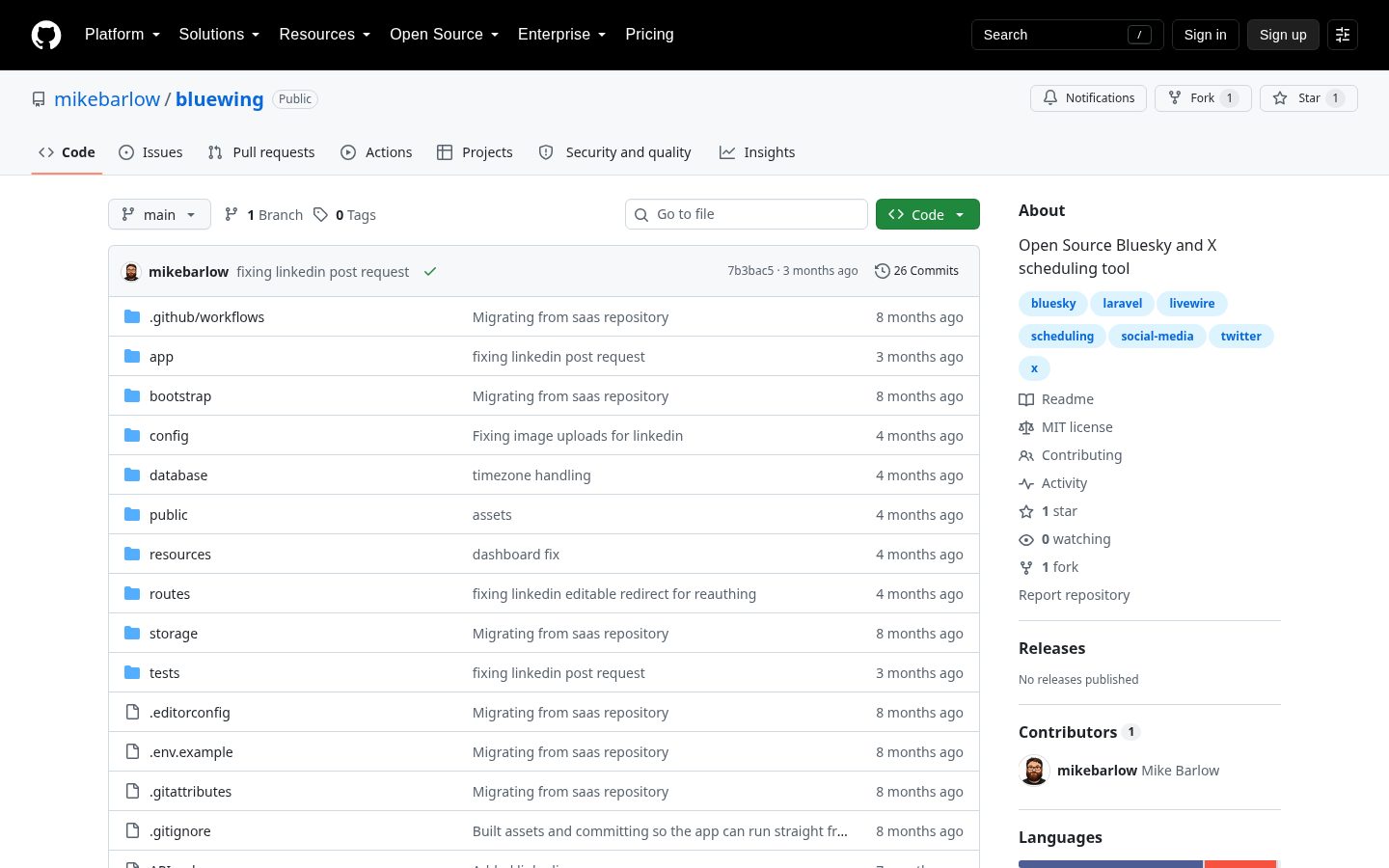Screen dimensions: 1389x868
Task: Click the red-orange language segment in Languages bar
Action: [1240, 864]
